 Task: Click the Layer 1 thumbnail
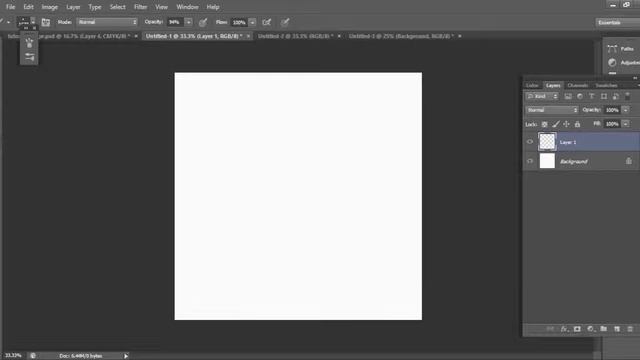tap(547, 142)
